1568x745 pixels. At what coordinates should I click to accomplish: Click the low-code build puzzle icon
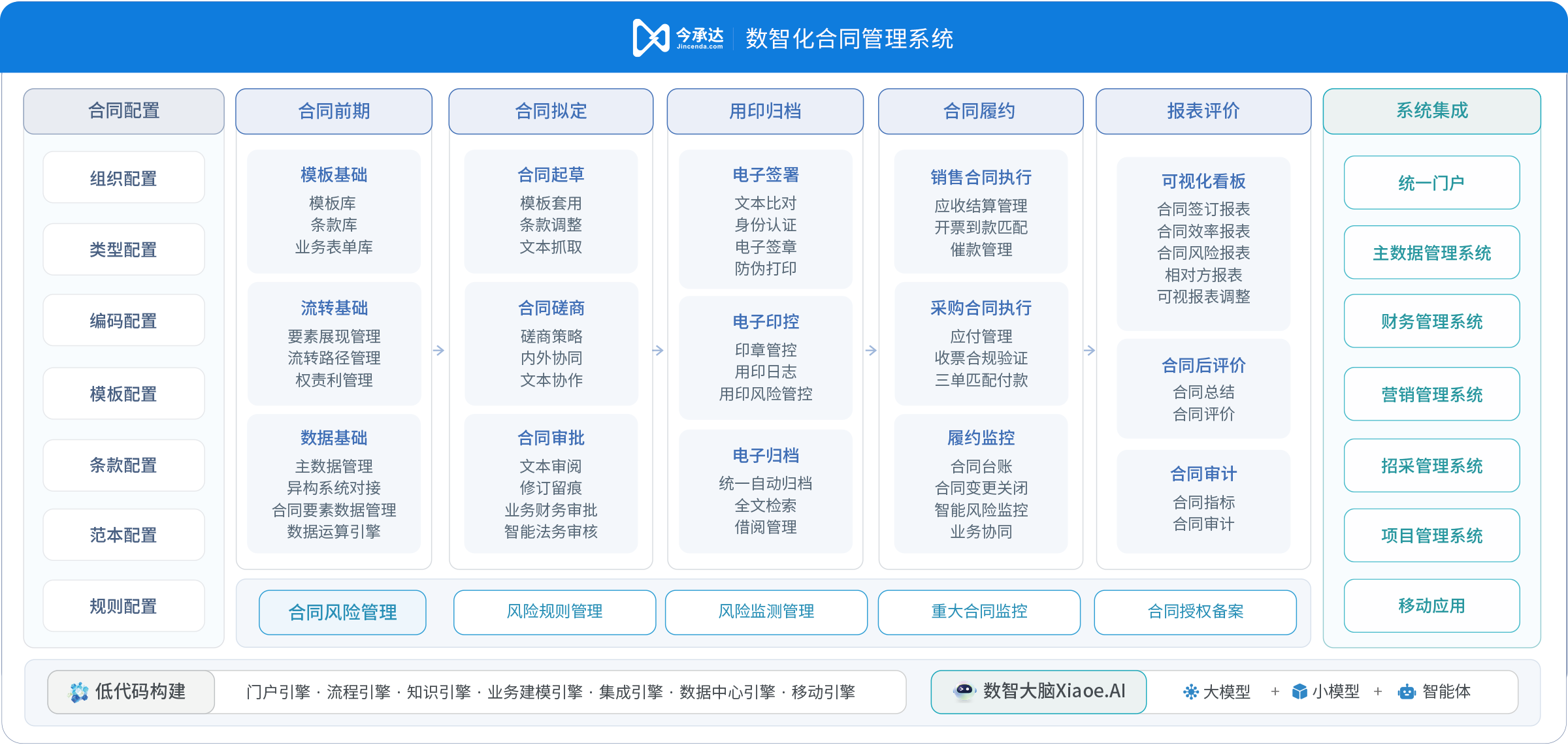78,692
